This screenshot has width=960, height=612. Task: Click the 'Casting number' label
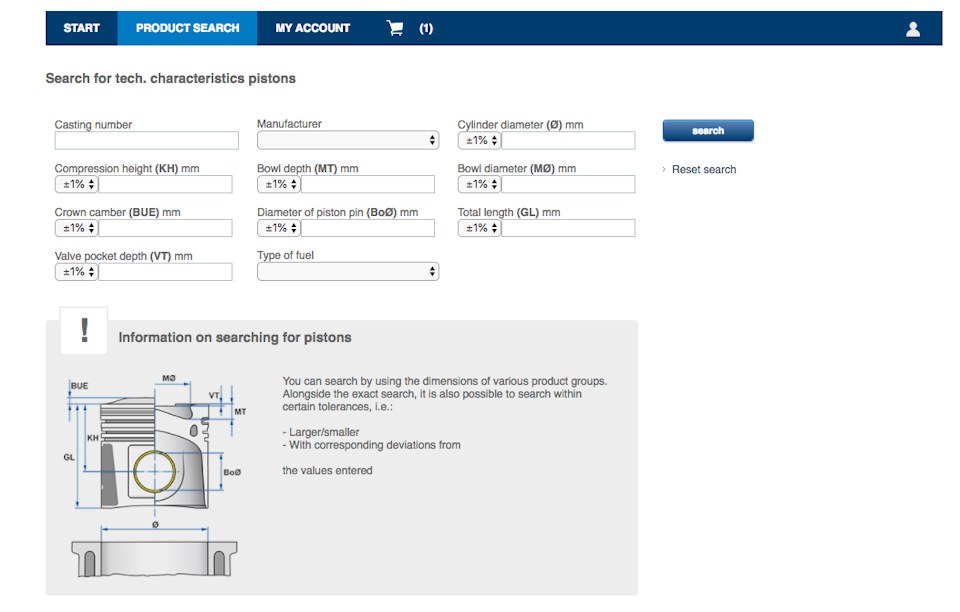pos(93,125)
